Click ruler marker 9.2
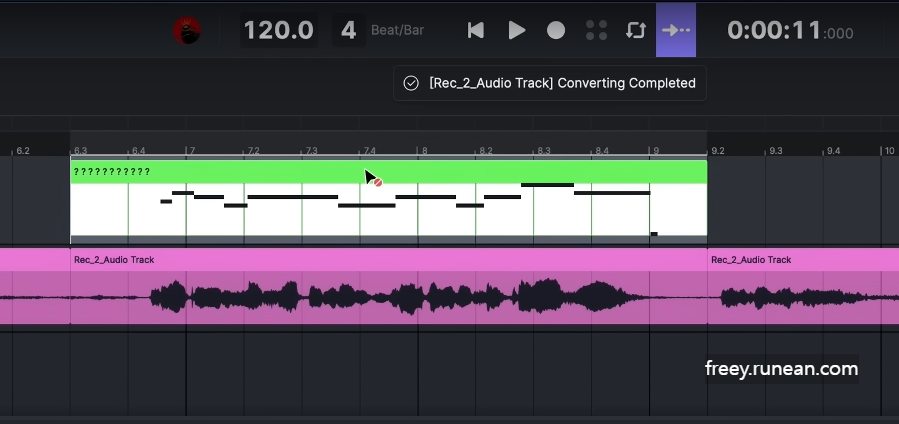The height and width of the screenshot is (424, 899). coord(717,151)
